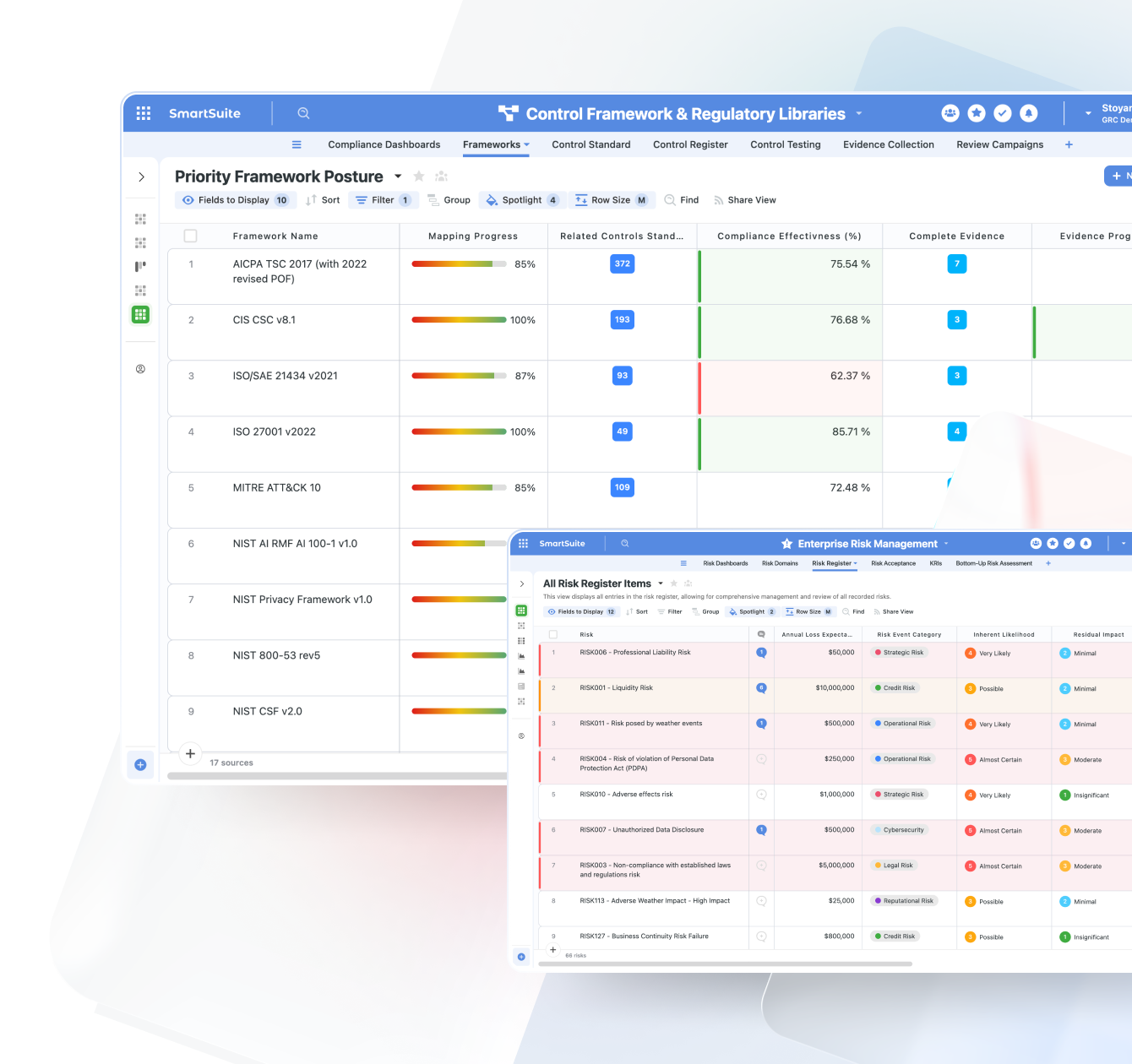The image size is (1132, 1064).
Task: Click the kanban view icon in left sidebar
Action: click(140, 266)
